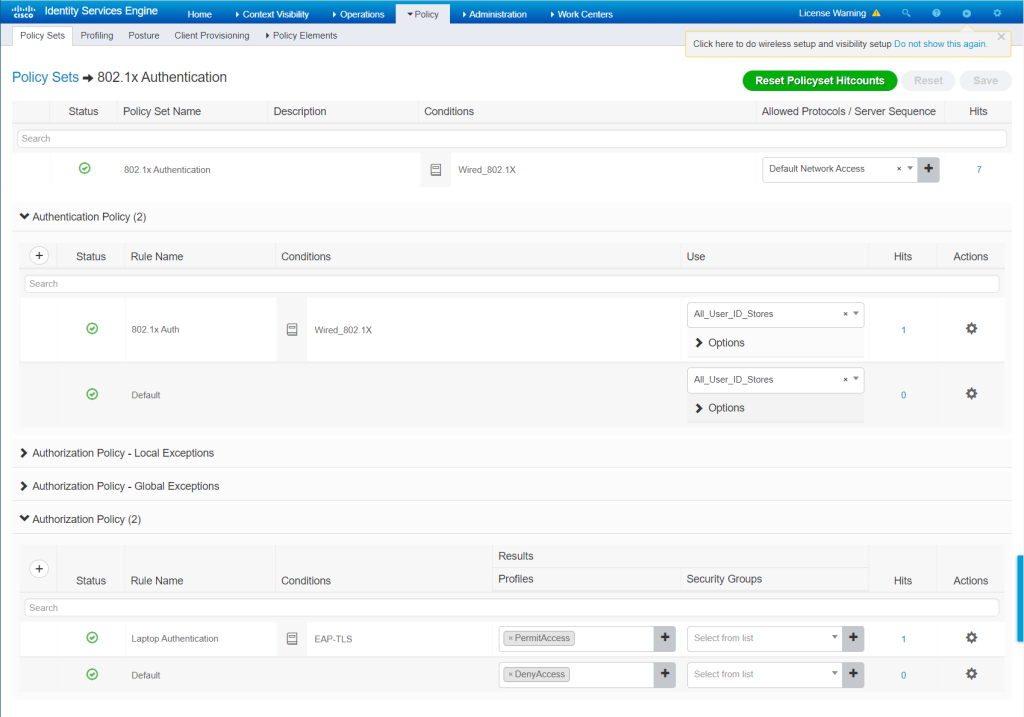Open the search magnifier icon in header
The image size is (1024, 717).
tap(906, 13)
